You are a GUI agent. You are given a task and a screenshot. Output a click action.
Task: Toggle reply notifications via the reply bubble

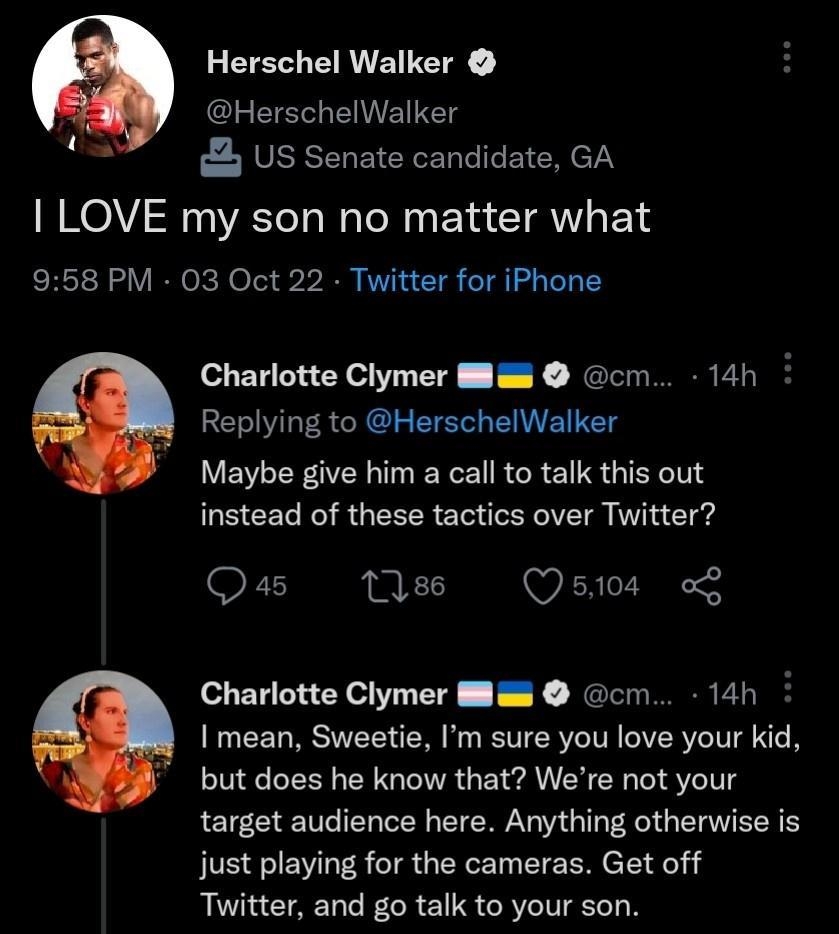coord(224,587)
